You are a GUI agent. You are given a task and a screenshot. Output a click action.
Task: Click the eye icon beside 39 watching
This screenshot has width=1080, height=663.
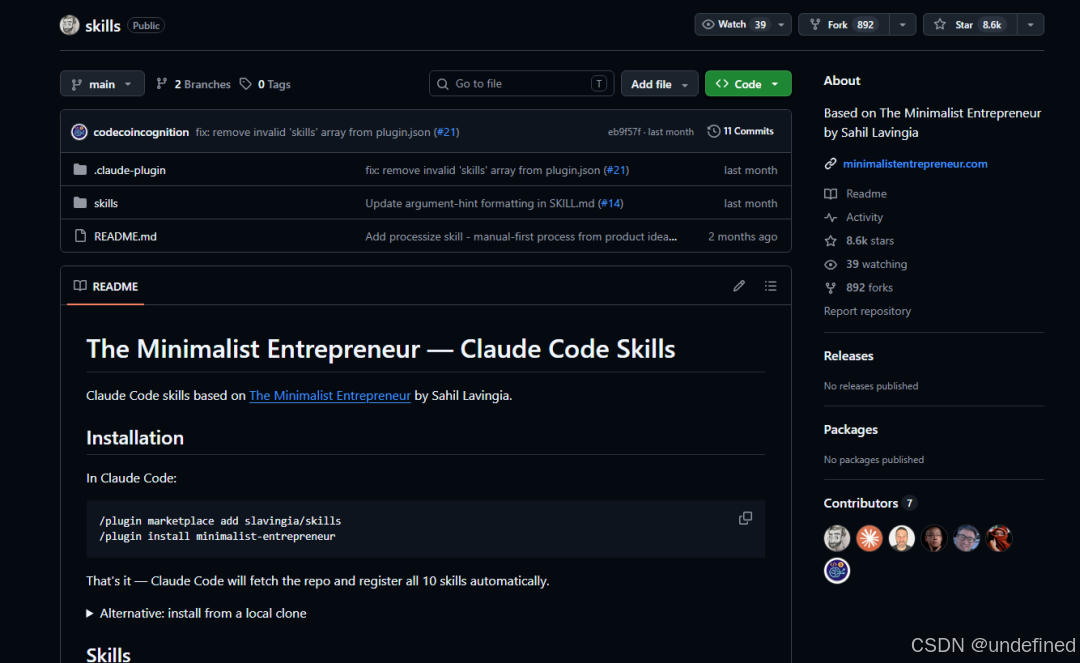[831, 264]
